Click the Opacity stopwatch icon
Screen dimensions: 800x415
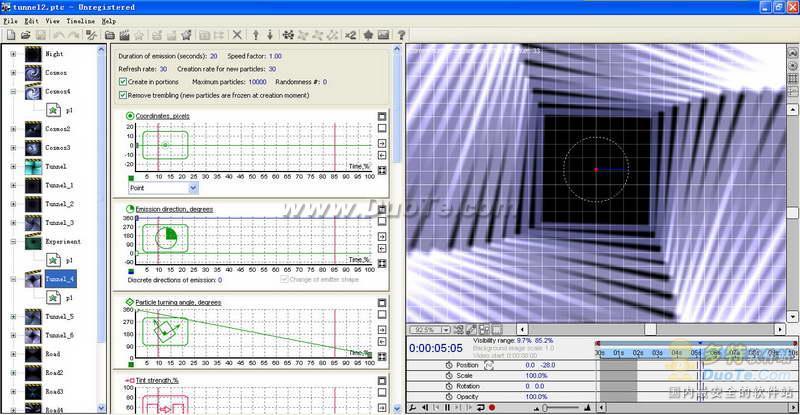point(449,397)
